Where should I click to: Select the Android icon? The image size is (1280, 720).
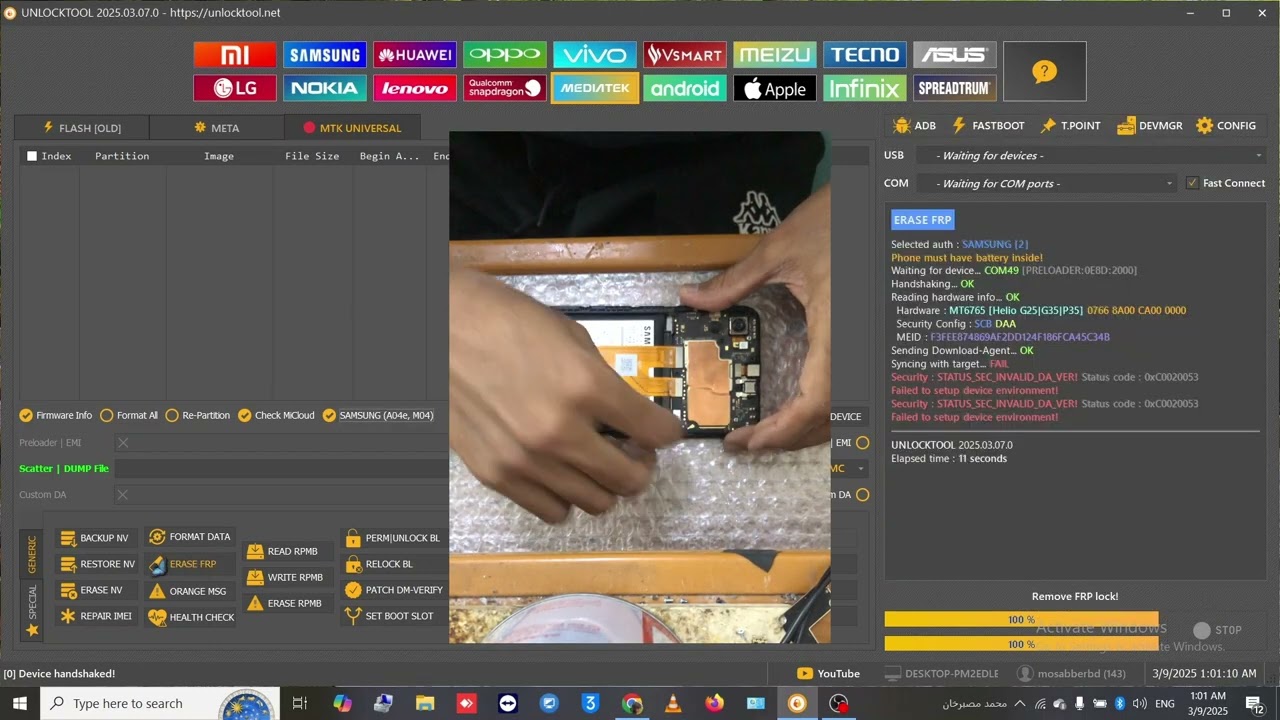[x=685, y=88]
